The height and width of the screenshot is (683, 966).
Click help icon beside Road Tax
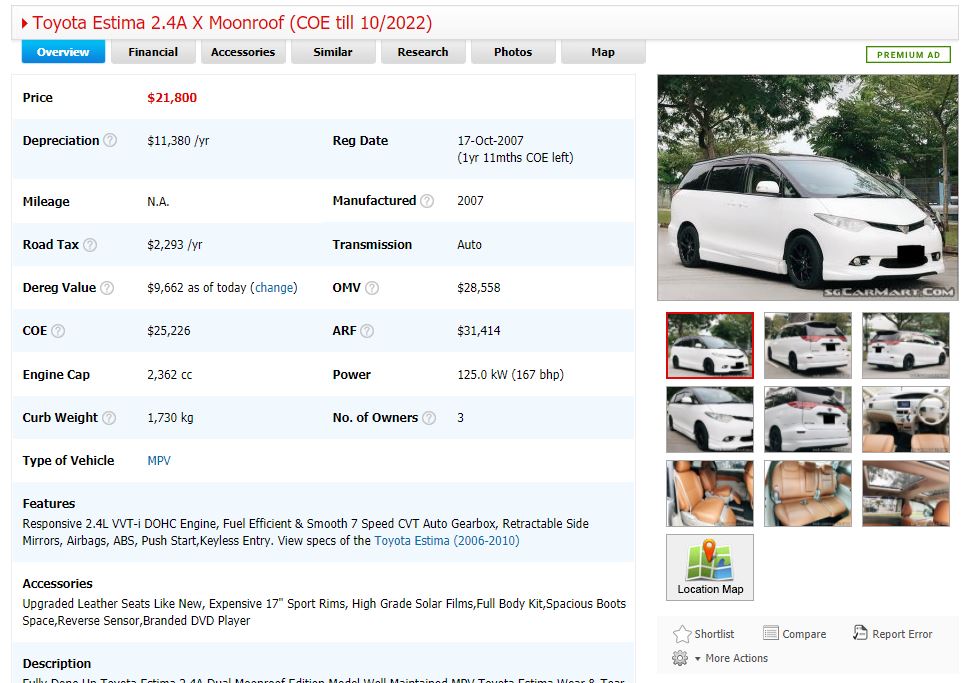tap(90, 245)
